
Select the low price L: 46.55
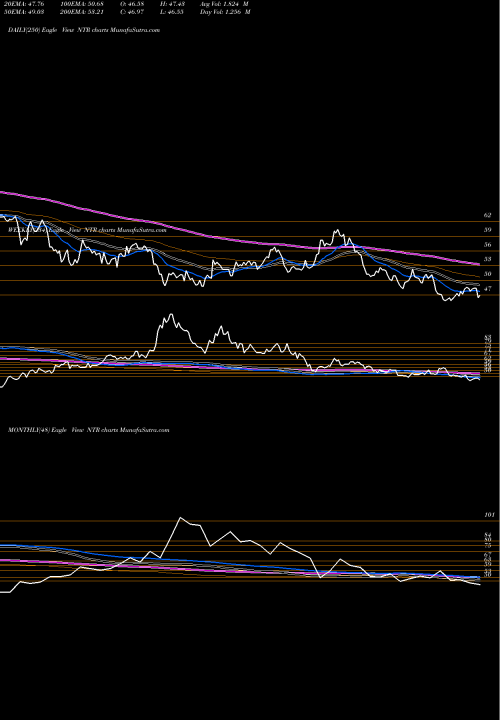click(x=170, y=11)
